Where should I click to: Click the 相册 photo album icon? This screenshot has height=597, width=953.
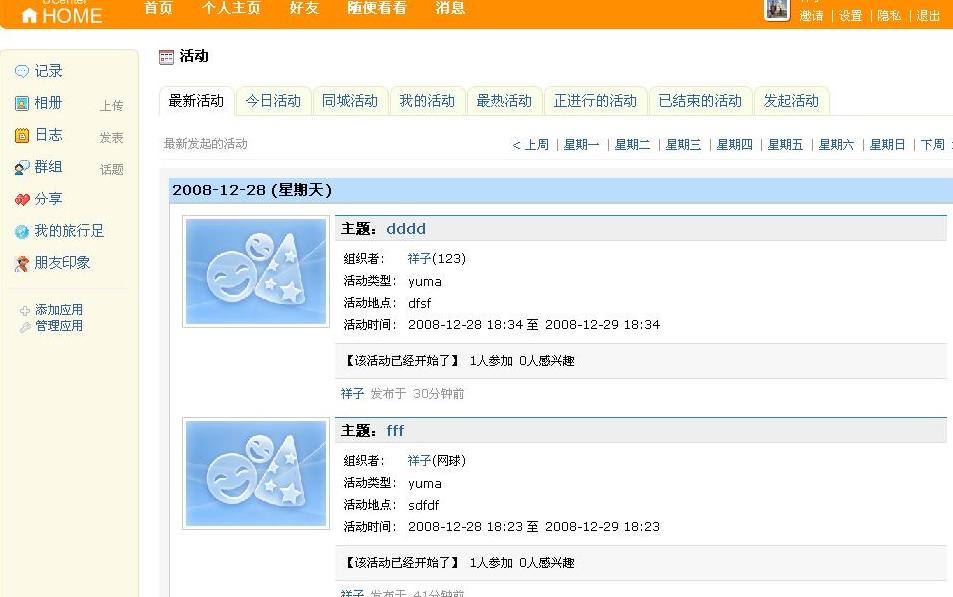tap(22, 103)
